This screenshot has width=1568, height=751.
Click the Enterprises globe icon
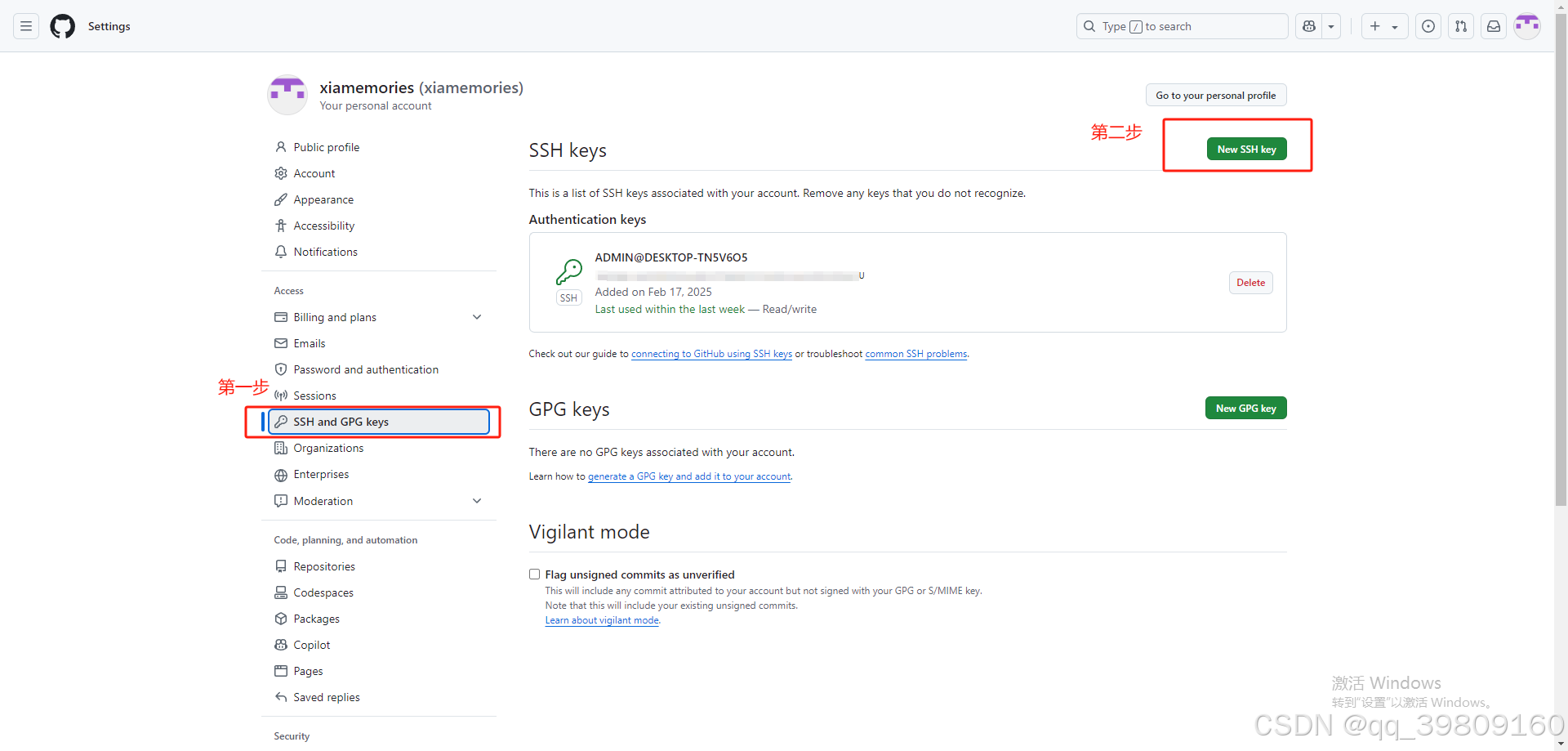click(x=281, y=475)
